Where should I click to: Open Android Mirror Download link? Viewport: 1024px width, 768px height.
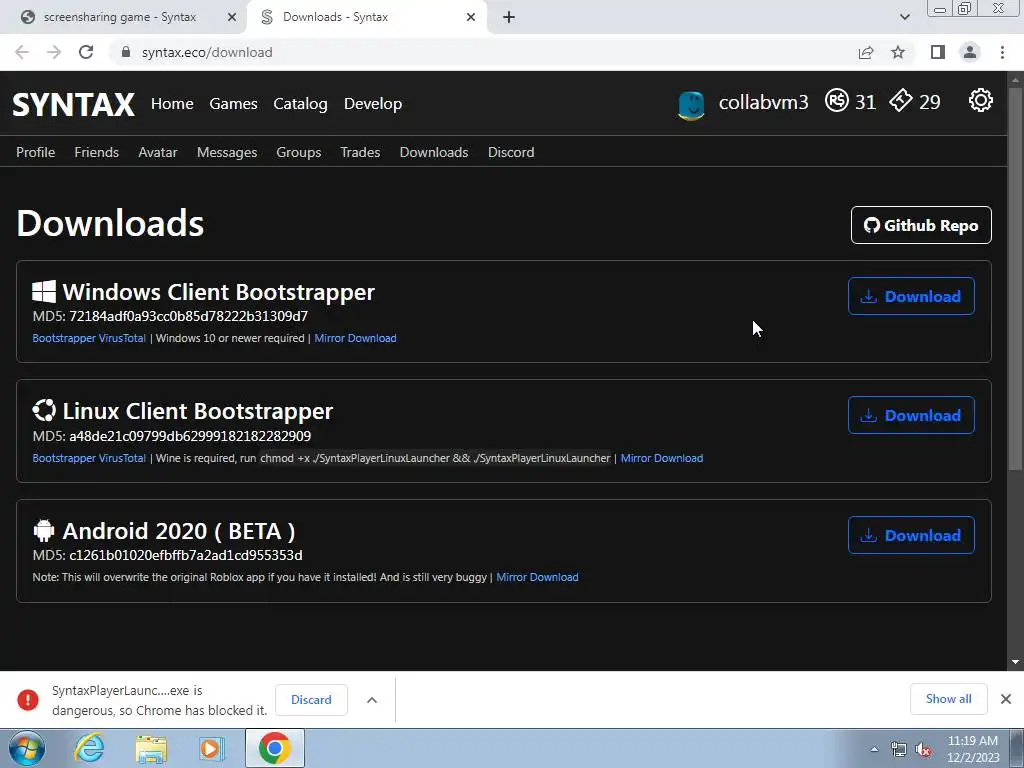click(x=537, y=577)
